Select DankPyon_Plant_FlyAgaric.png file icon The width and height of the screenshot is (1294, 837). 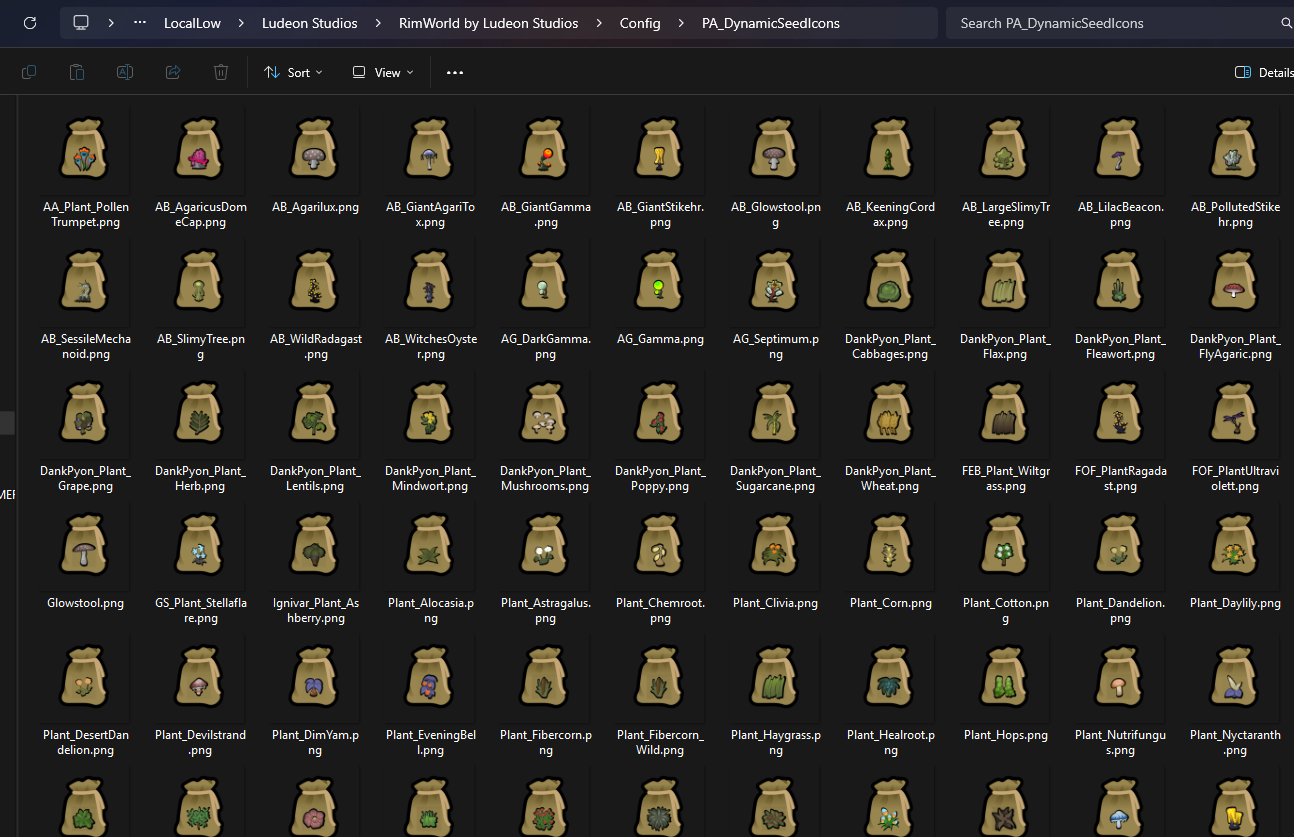point(1235,281)
